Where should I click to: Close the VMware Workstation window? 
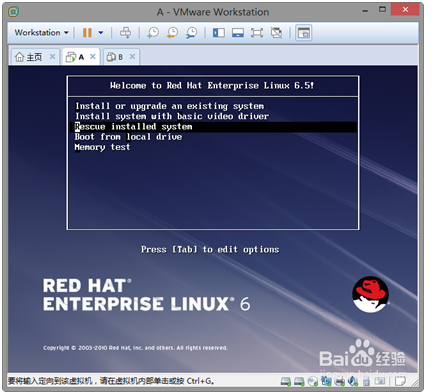pyautogui.click(x=405, y=9)
